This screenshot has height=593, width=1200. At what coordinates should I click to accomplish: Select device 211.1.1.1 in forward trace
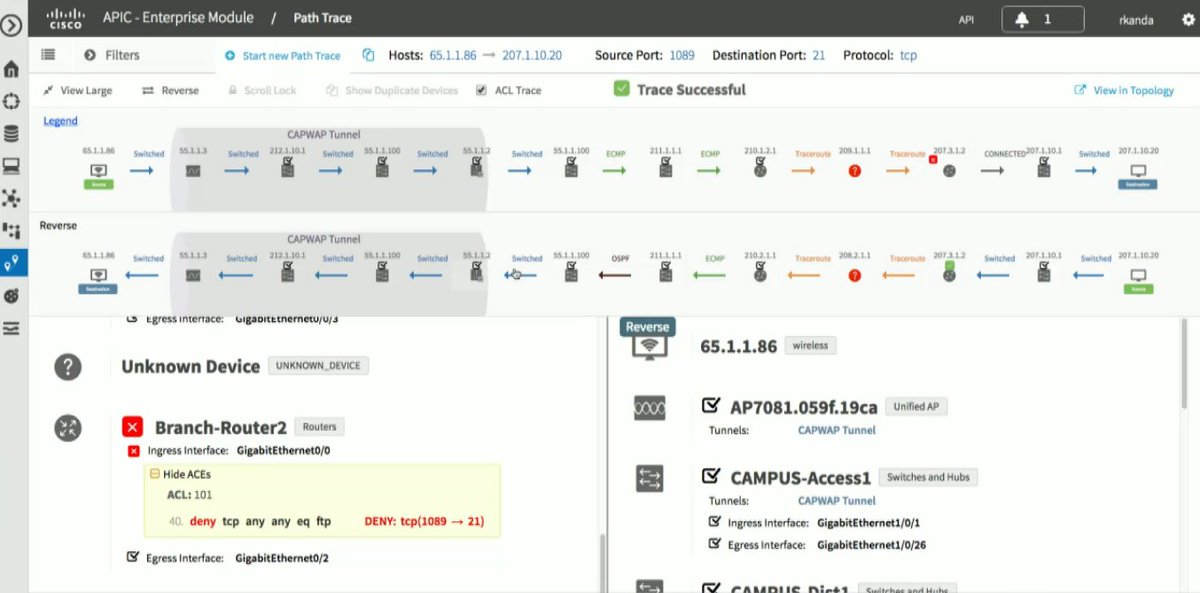665,170
